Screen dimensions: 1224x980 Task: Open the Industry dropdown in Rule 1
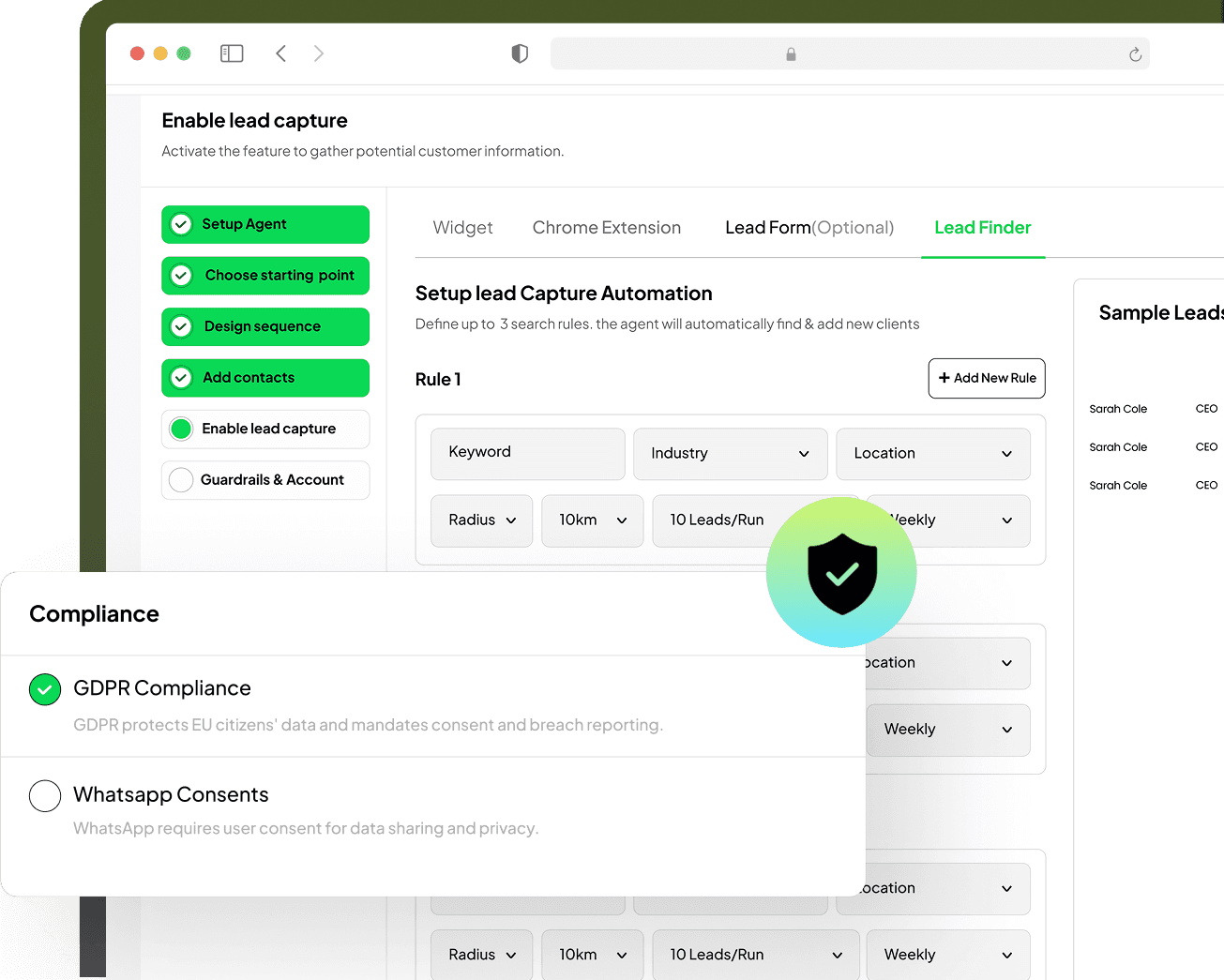click(731, 454)
